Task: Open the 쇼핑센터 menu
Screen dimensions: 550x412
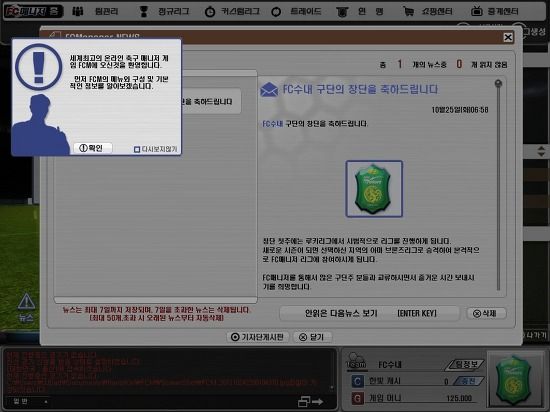Action: tap(437, 12)
